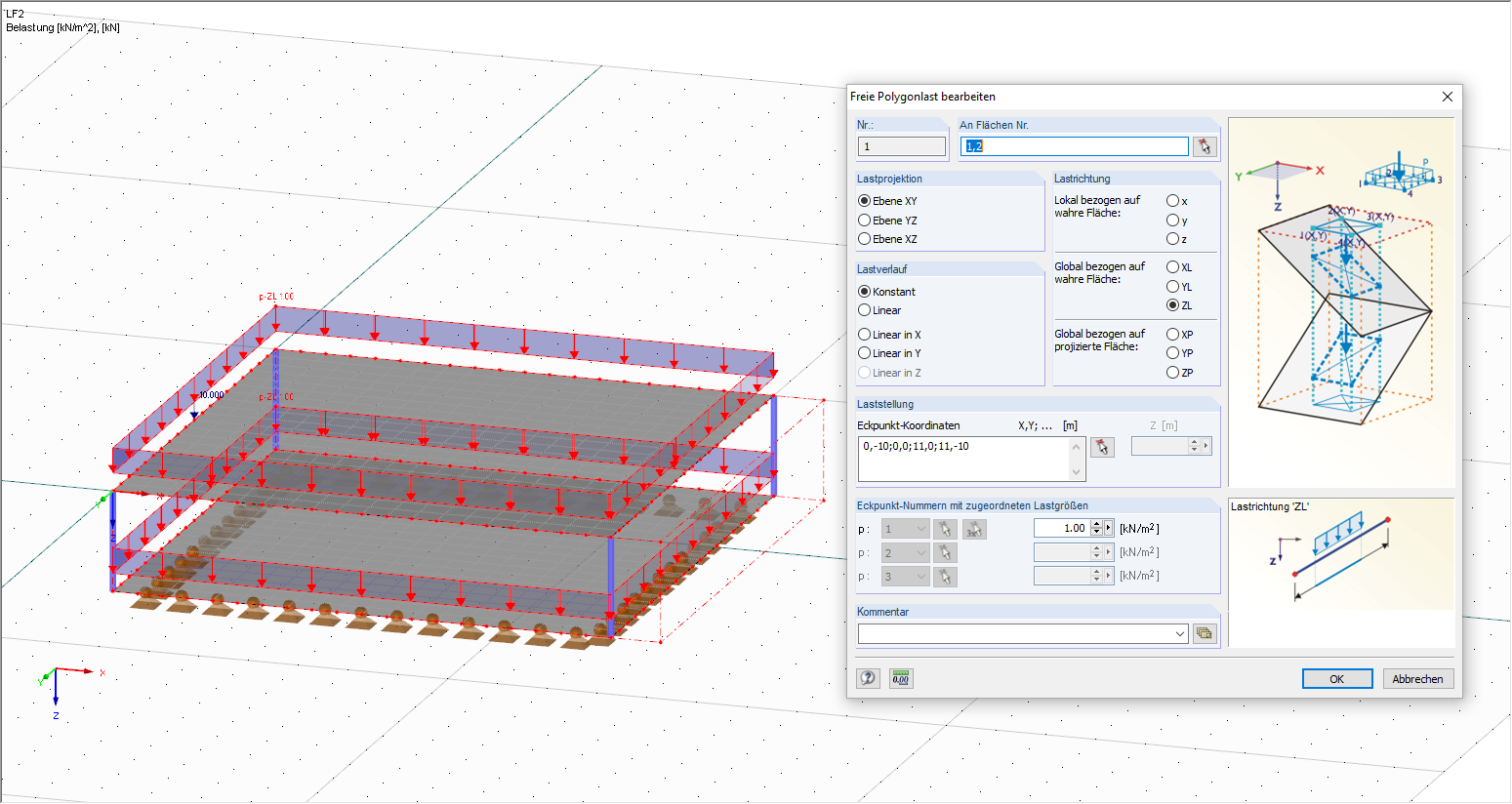Open units settings with the 0.00 icon
Image resolution: width=1512 pixels, height=804 pixels.
900,677
